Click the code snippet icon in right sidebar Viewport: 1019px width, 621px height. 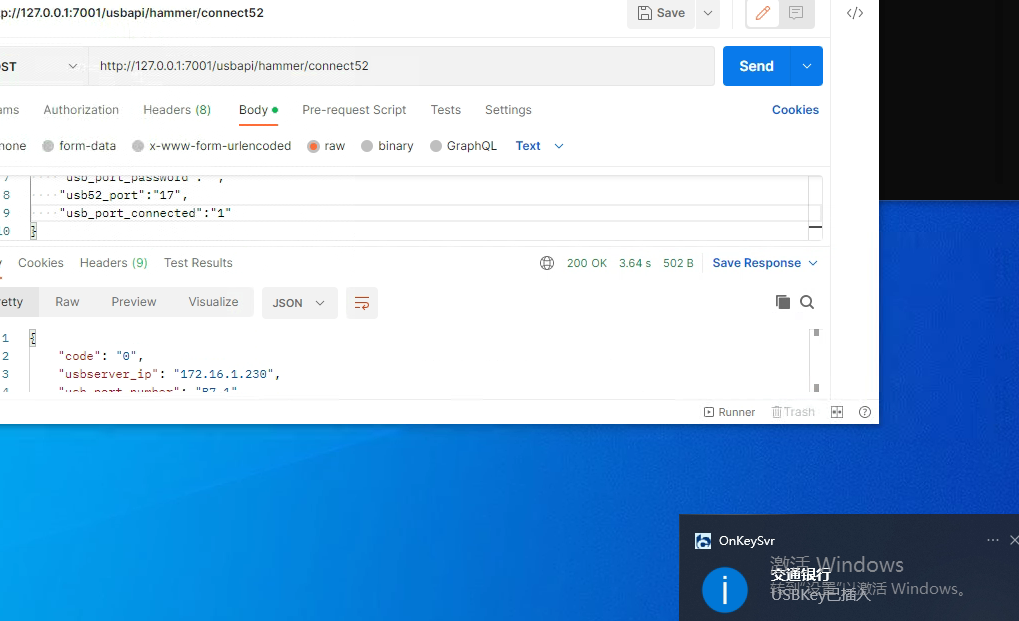click(x=855, y=13)
